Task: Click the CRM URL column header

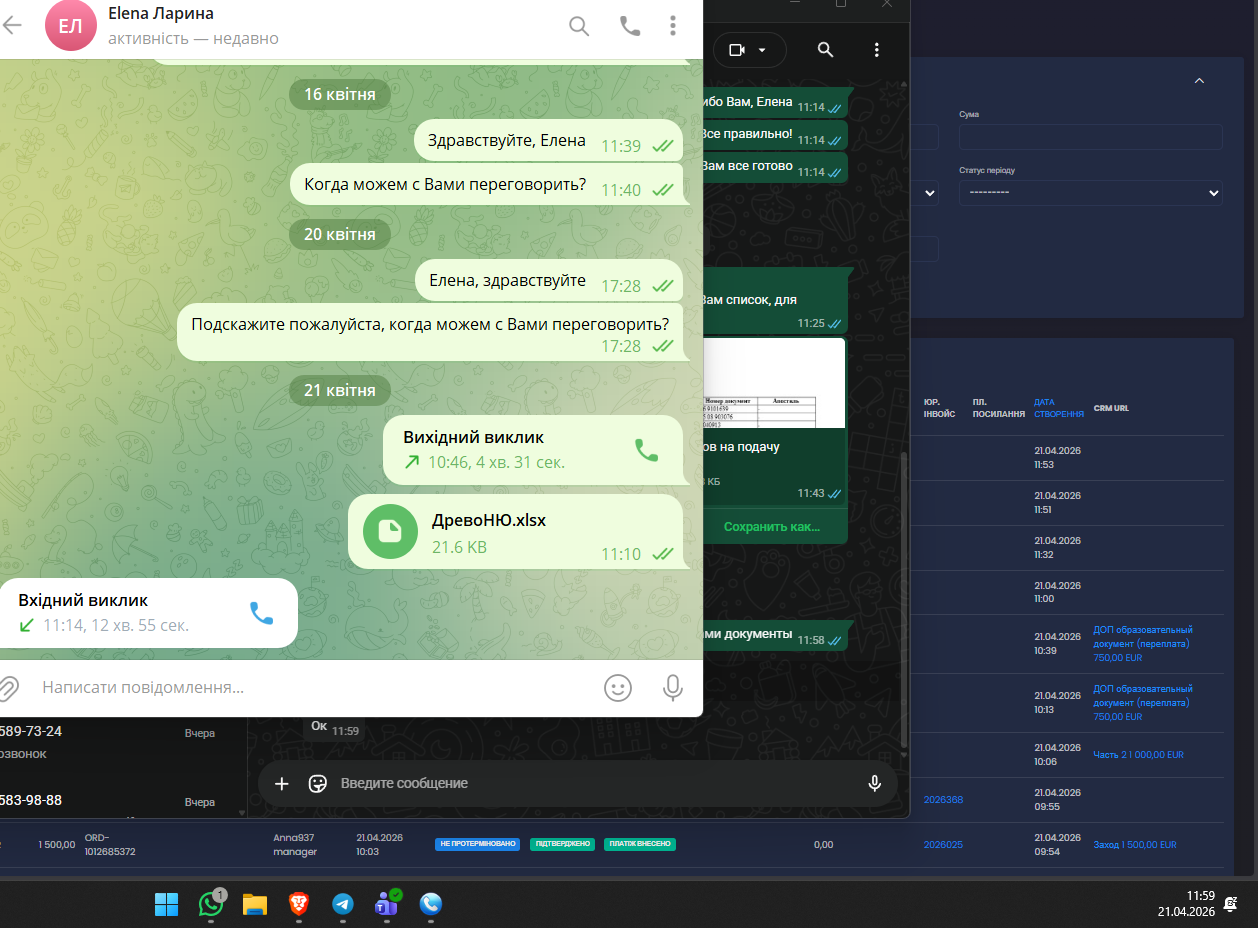Action: 1111,408
